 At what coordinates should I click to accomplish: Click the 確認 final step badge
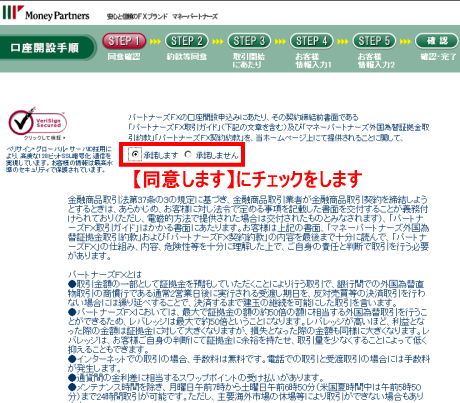coord(437,41)
